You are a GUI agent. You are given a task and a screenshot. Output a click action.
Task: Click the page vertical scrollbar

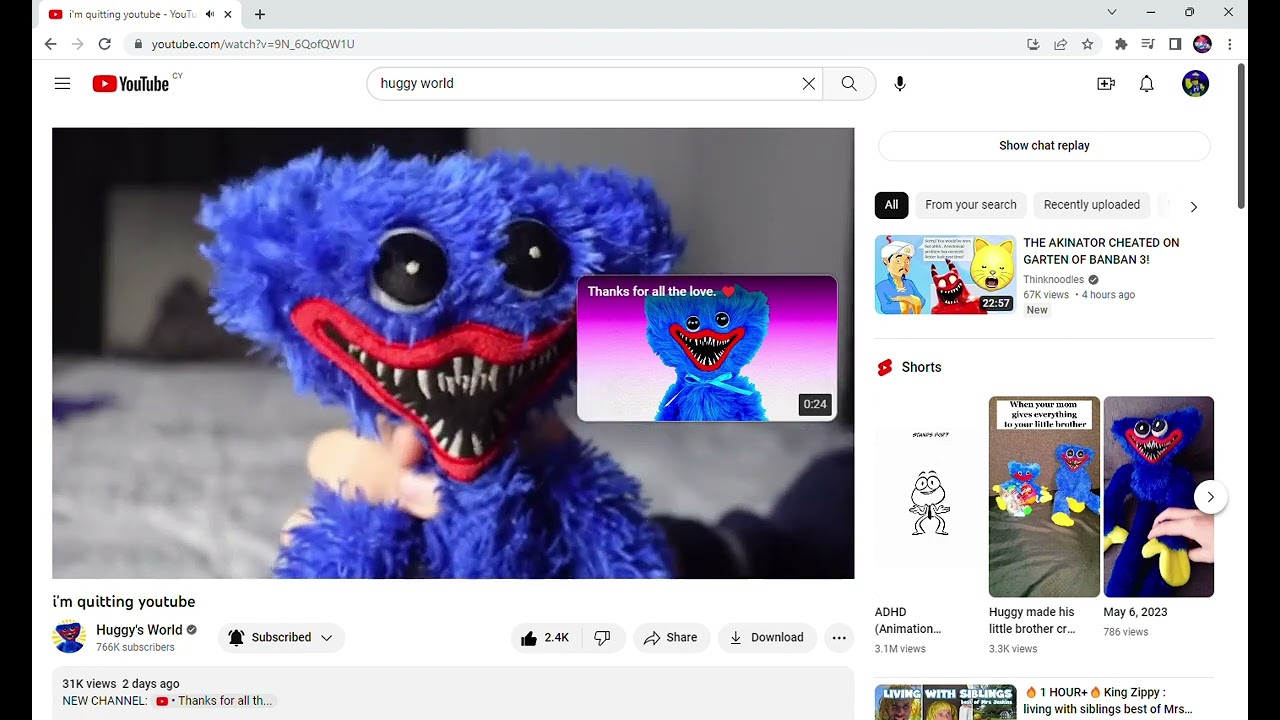[1241, 136]
